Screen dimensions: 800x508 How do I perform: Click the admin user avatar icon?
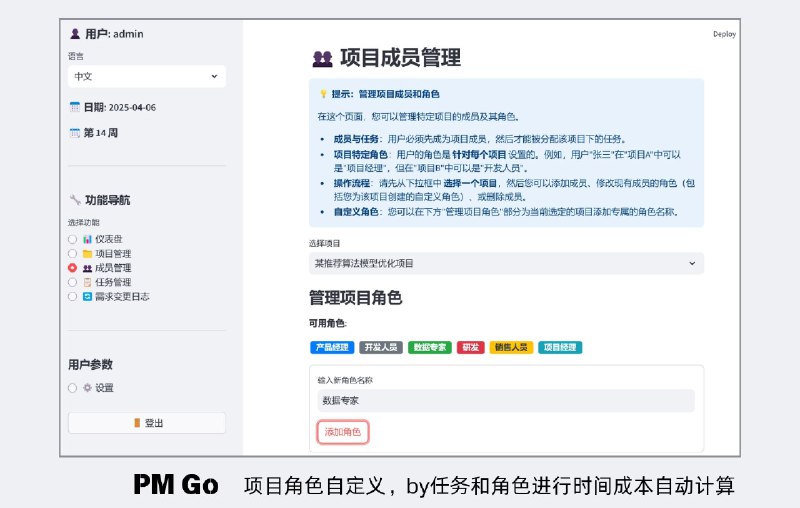point(75,34)
